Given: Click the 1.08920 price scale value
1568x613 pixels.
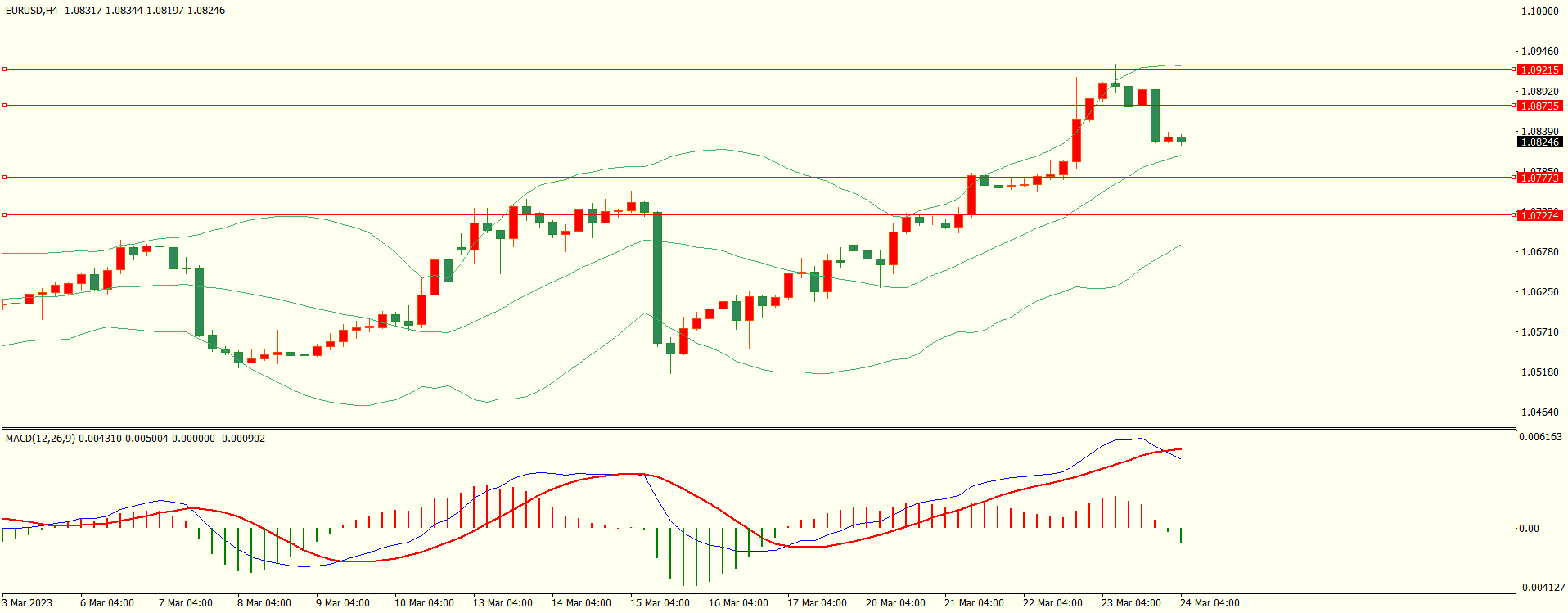Looking at the screenshot, I should click(x=1539, y=92).
